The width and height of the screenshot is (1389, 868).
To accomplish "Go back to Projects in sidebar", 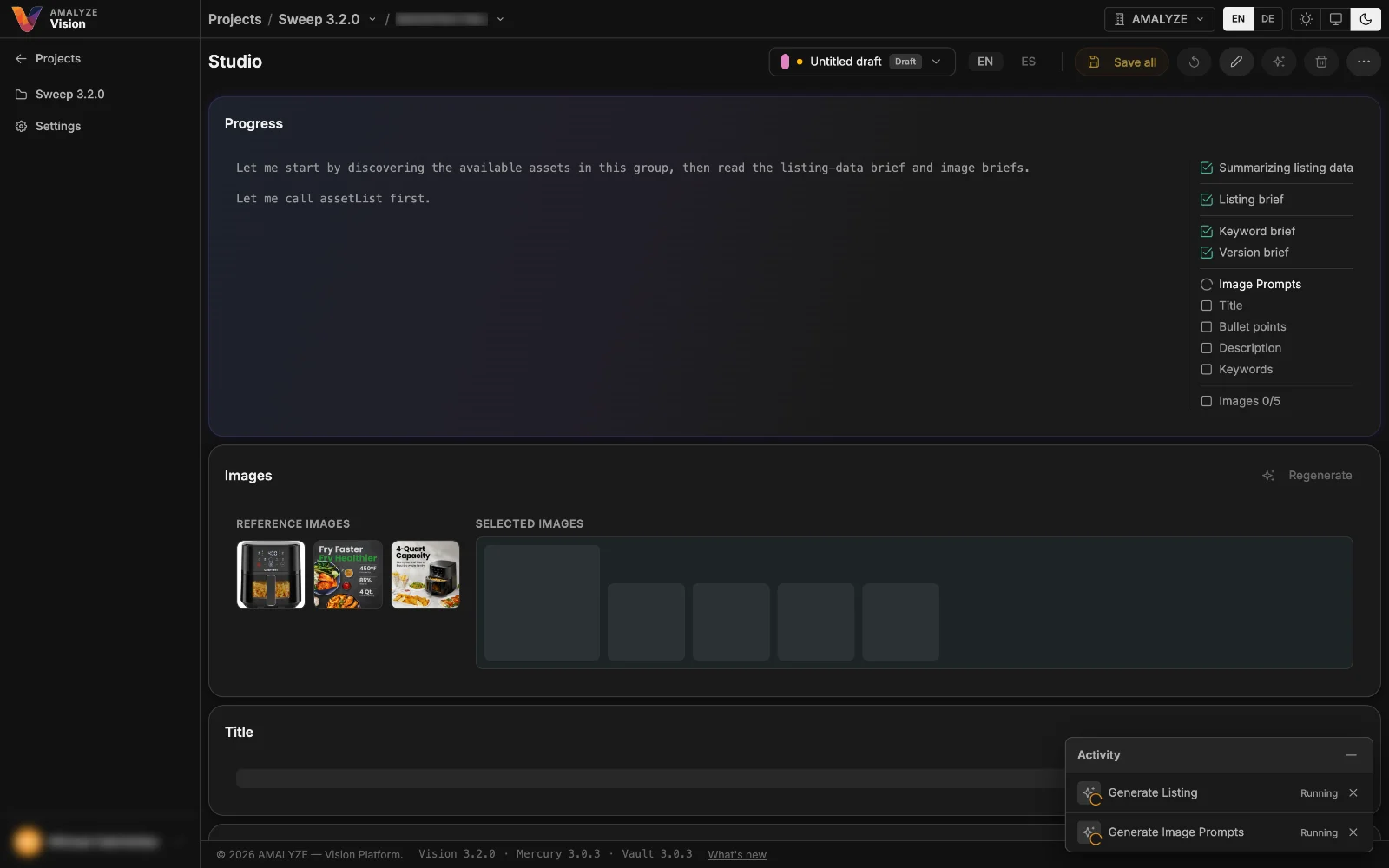I will [x=49, y=58].
